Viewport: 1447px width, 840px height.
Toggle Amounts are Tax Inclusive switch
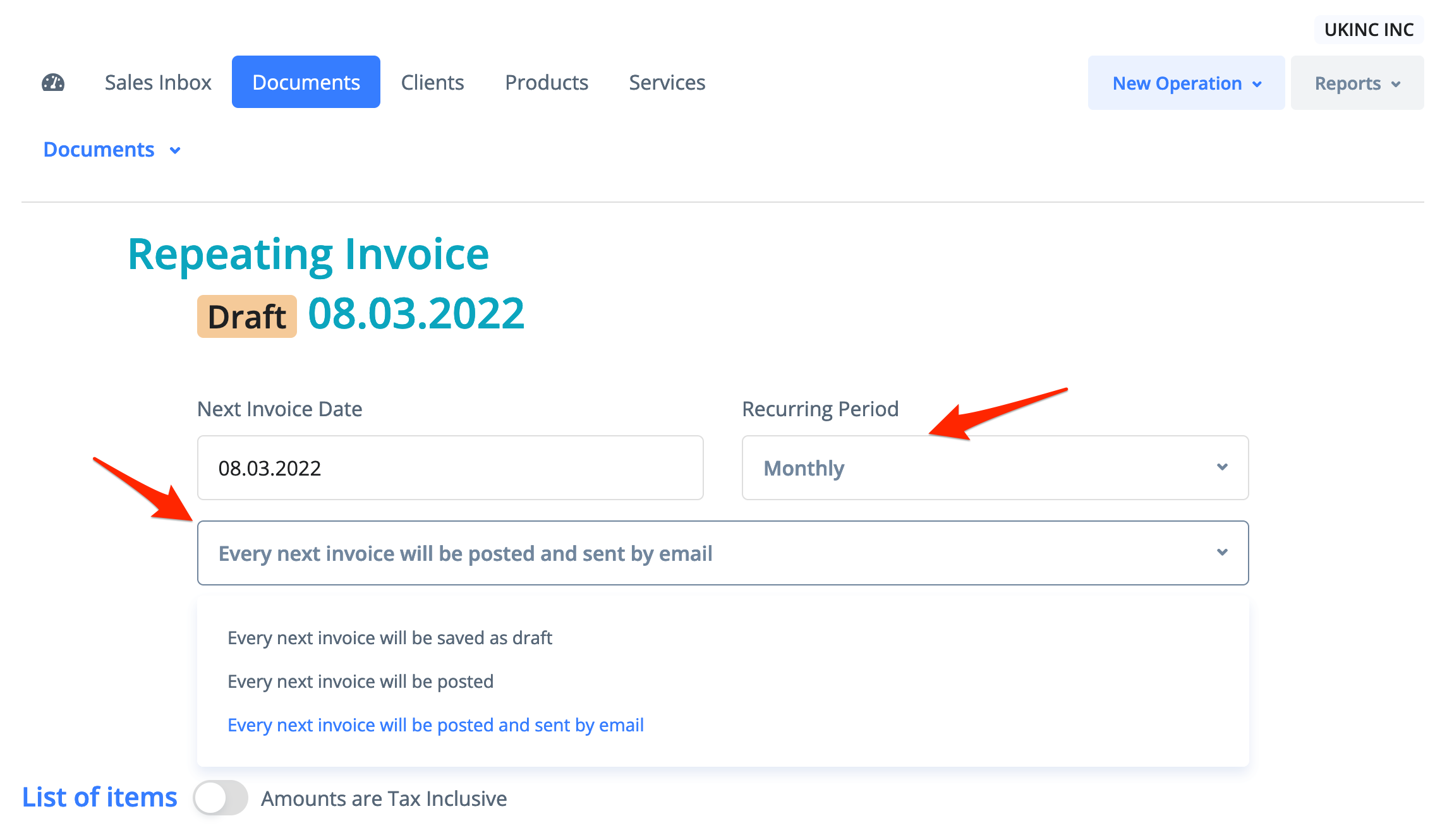[221, 798]
